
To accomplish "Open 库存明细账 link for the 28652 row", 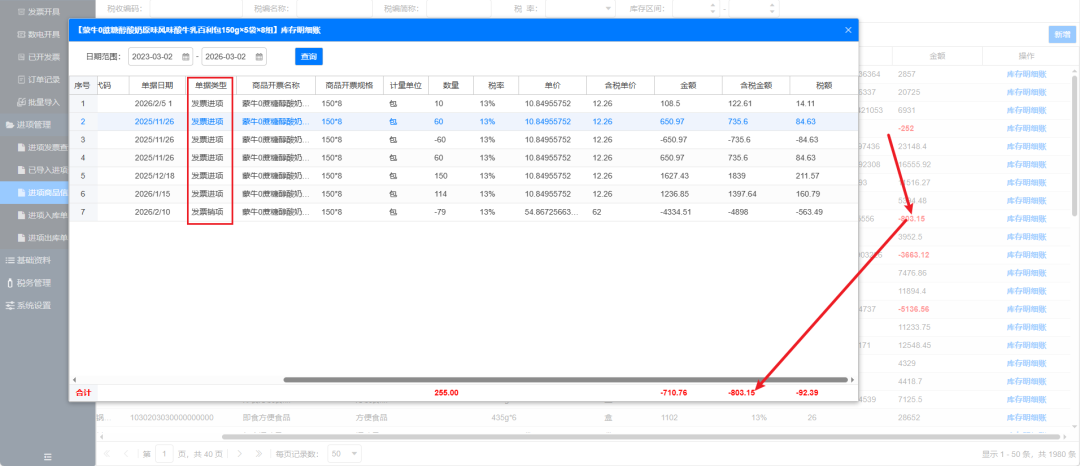I will tap(1026, 417).
